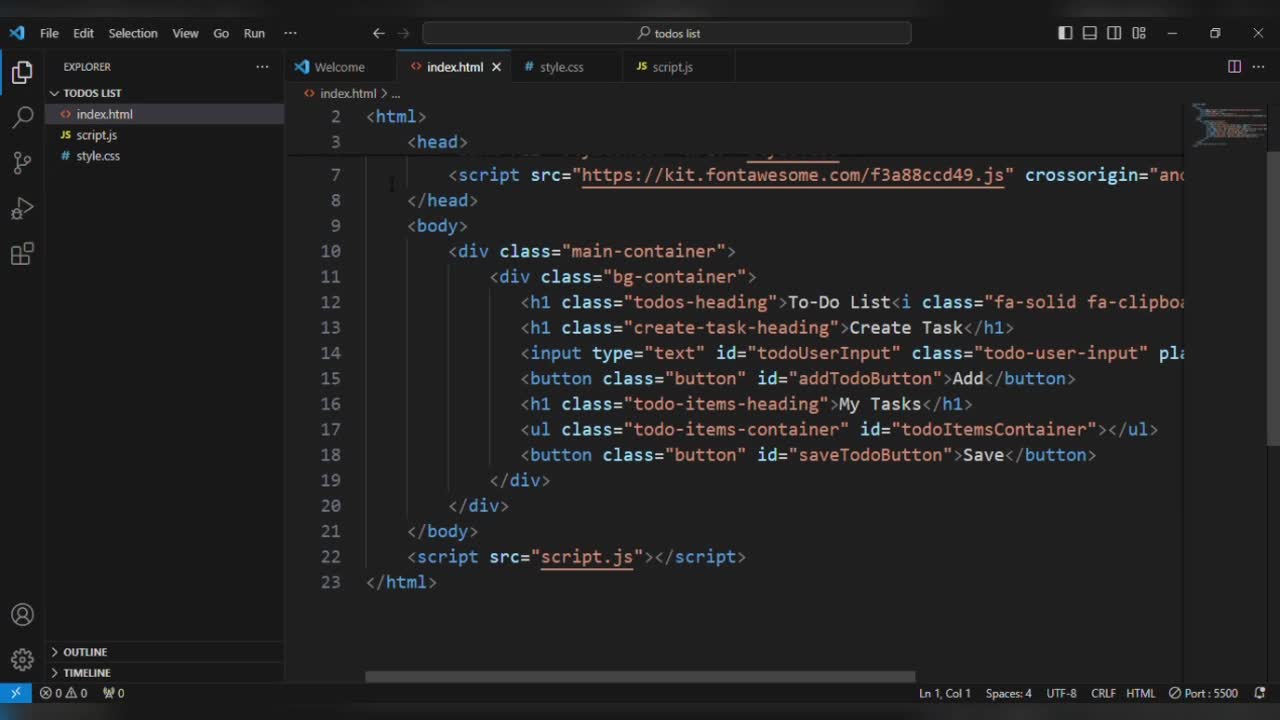Open editor More Actions ellipsis
Screen dimensions: 1280x720
1259,67
